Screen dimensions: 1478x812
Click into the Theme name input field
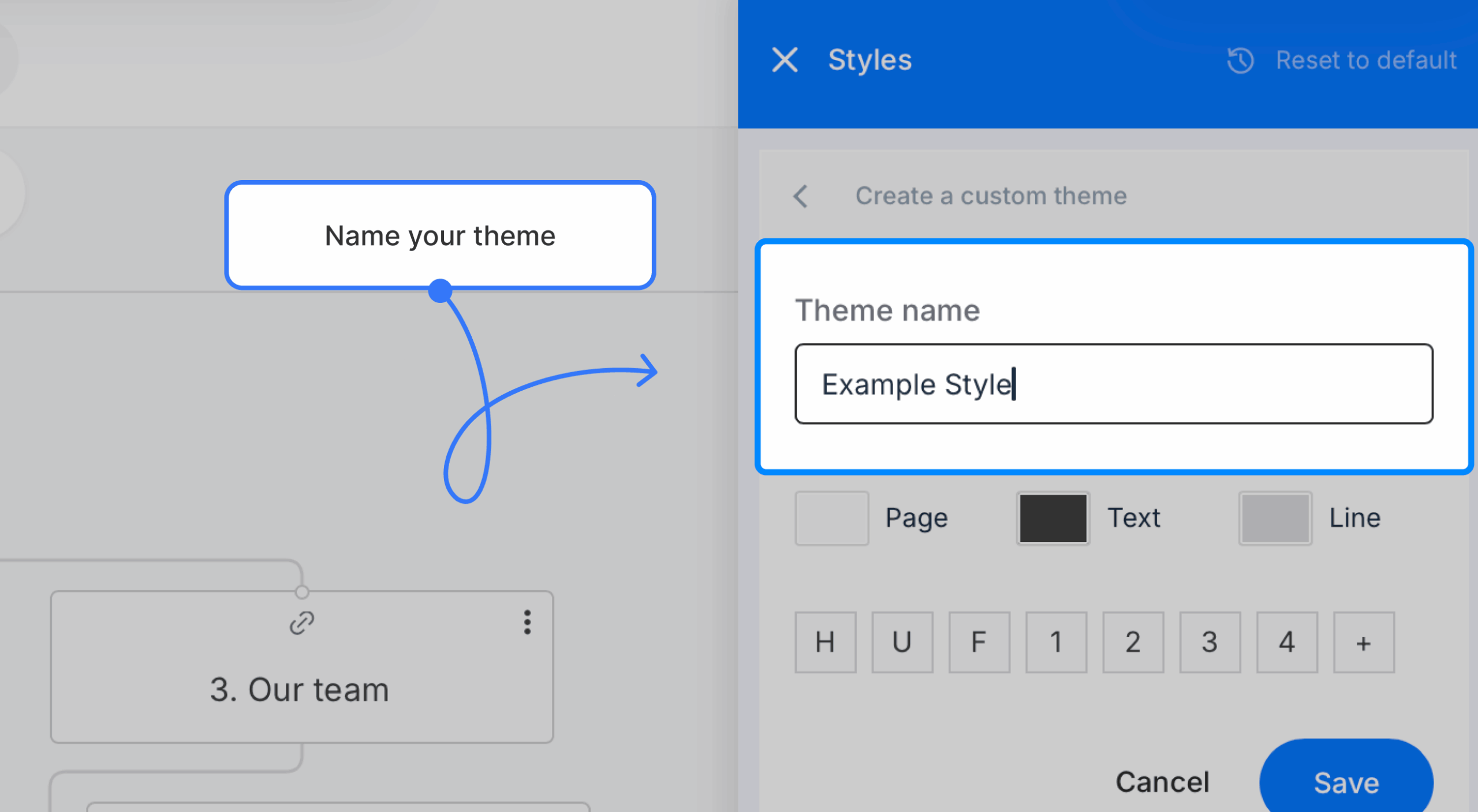click(1114, 384)
